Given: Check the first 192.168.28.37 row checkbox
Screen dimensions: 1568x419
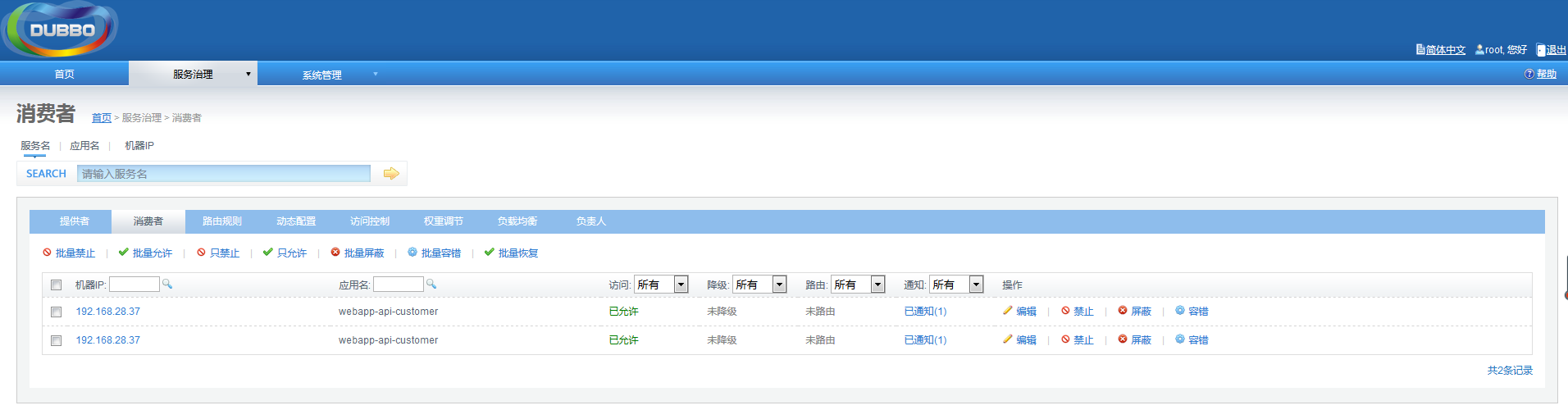Looking at the screenshot, I should 57,312.
